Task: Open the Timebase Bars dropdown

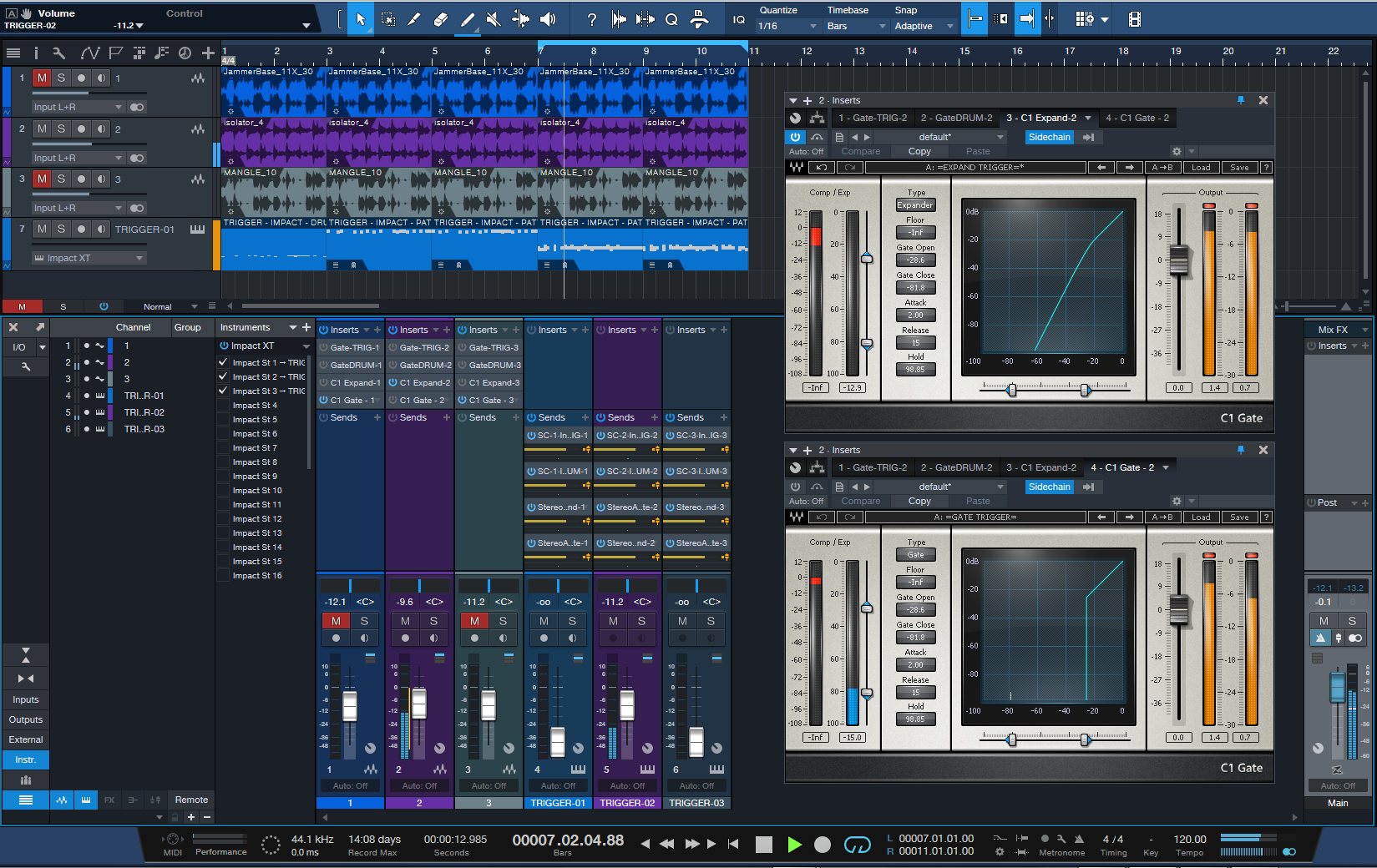Action: click(856, 26)
